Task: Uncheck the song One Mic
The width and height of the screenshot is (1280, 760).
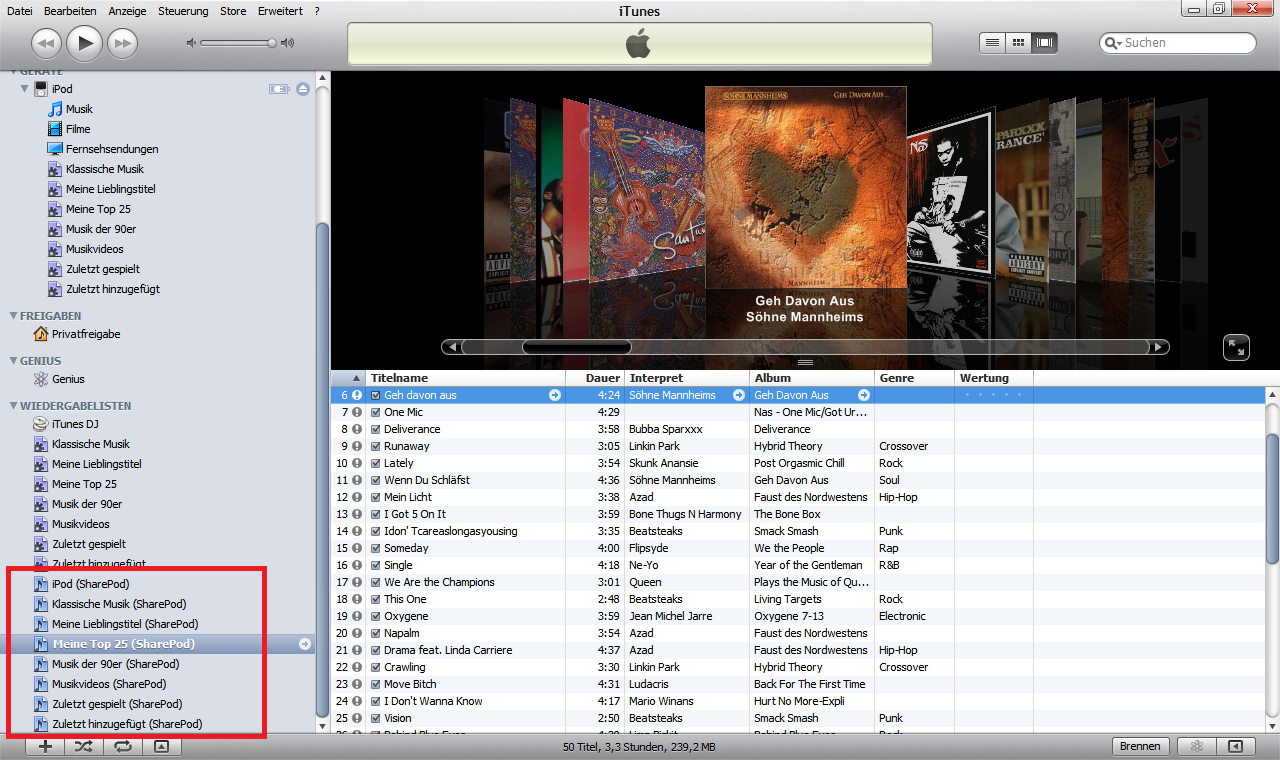Action: tap(375, 412)
